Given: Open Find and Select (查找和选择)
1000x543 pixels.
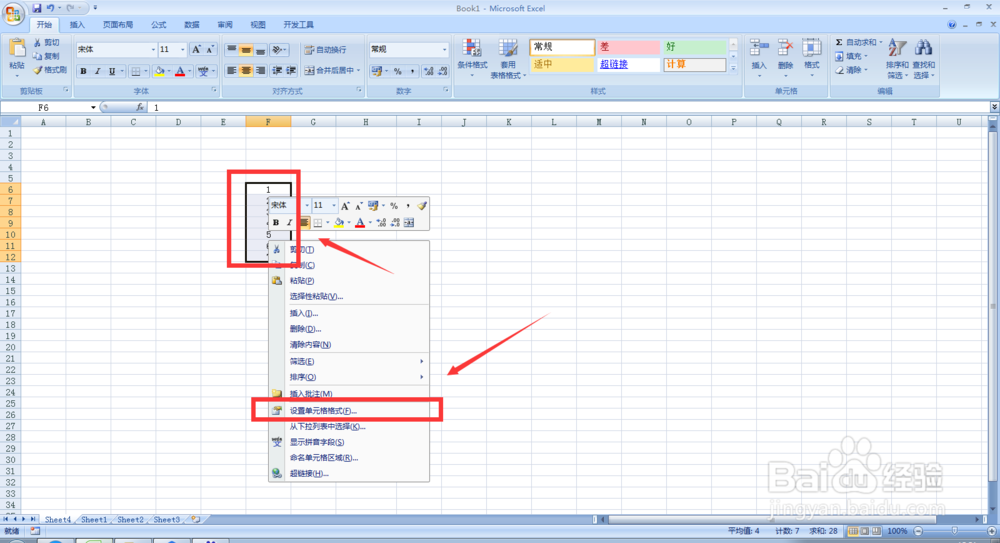Looking at the screenshot, I should point(923,59).
